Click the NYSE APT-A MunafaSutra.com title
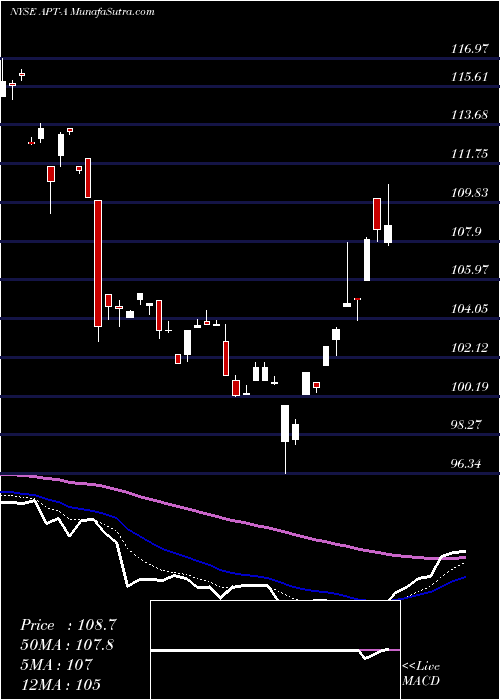500x700 pixels. click(x=82, y=12)
